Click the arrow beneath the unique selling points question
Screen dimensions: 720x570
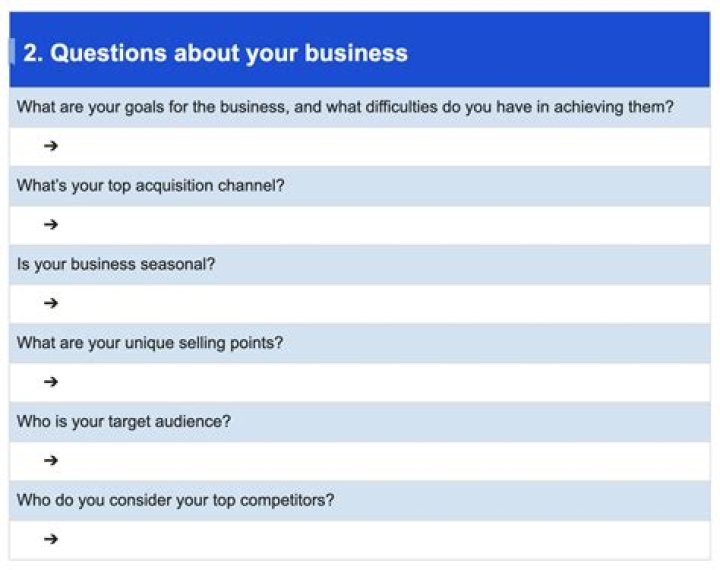pos(51,381)
